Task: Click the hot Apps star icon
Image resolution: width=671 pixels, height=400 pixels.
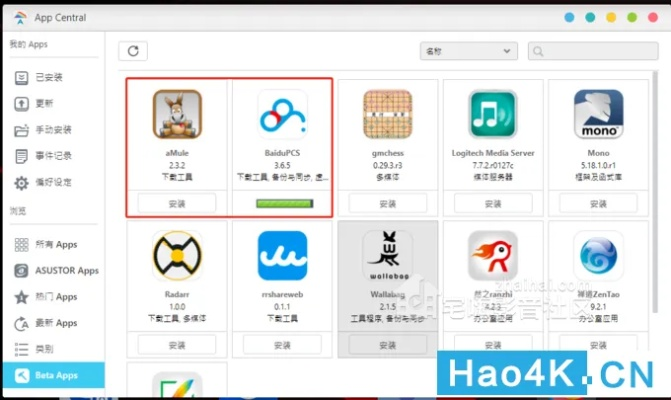Action: point(21,297)
